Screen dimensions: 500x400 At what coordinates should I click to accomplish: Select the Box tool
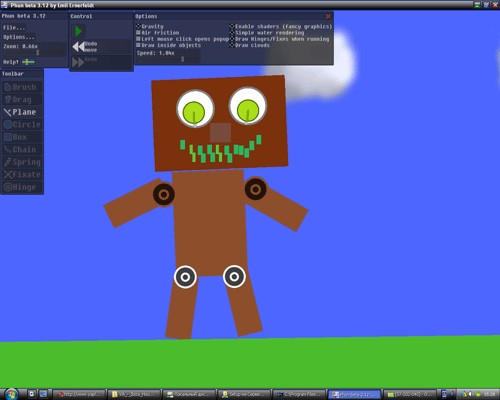[x=22, y=137]
